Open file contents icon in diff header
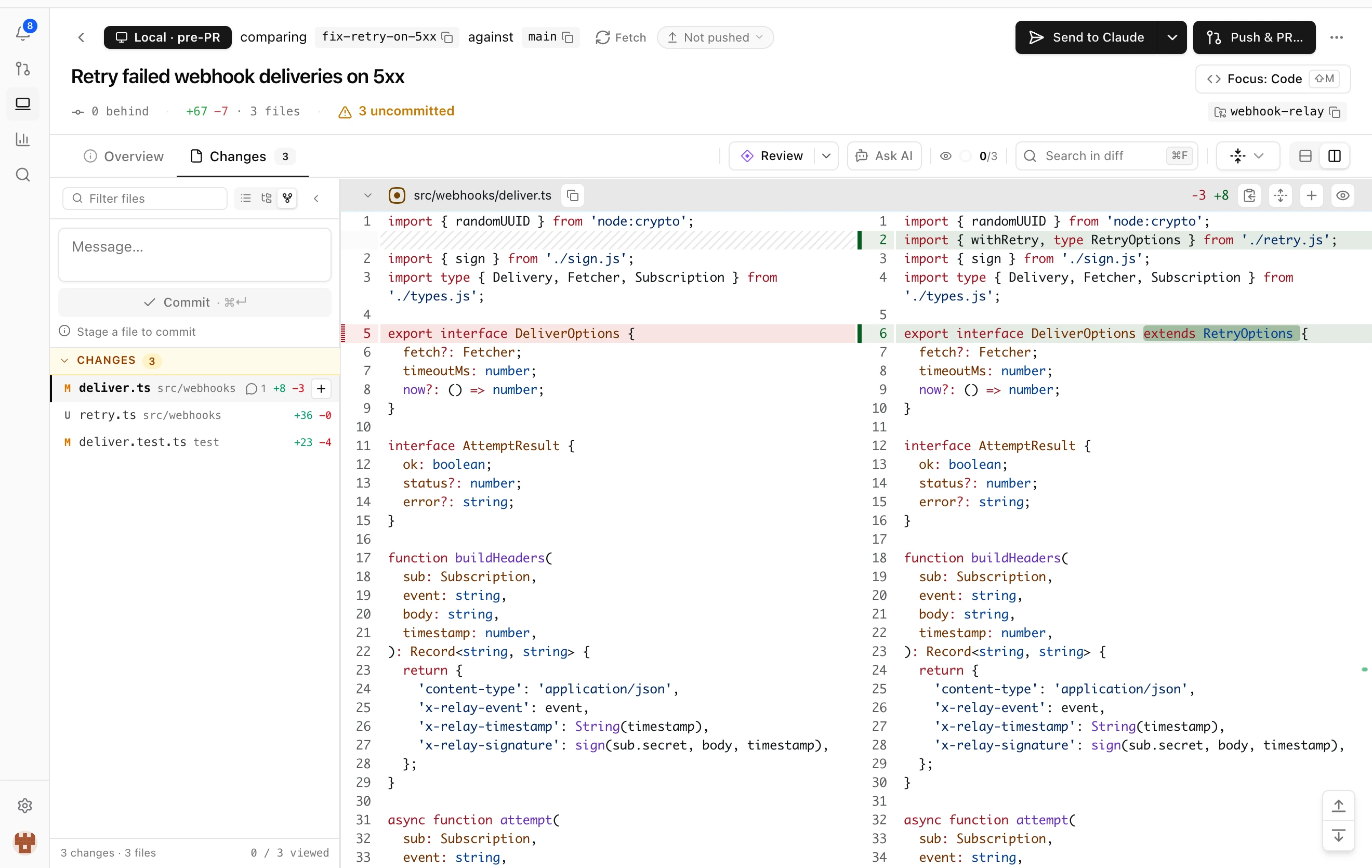This screenshot has height=868, width=1372. [x=1249, y=195]
